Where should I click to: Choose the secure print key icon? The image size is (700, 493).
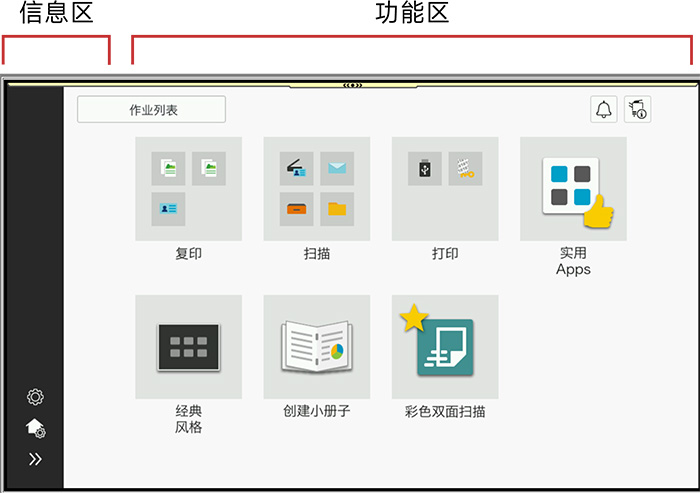coord(465,168)
